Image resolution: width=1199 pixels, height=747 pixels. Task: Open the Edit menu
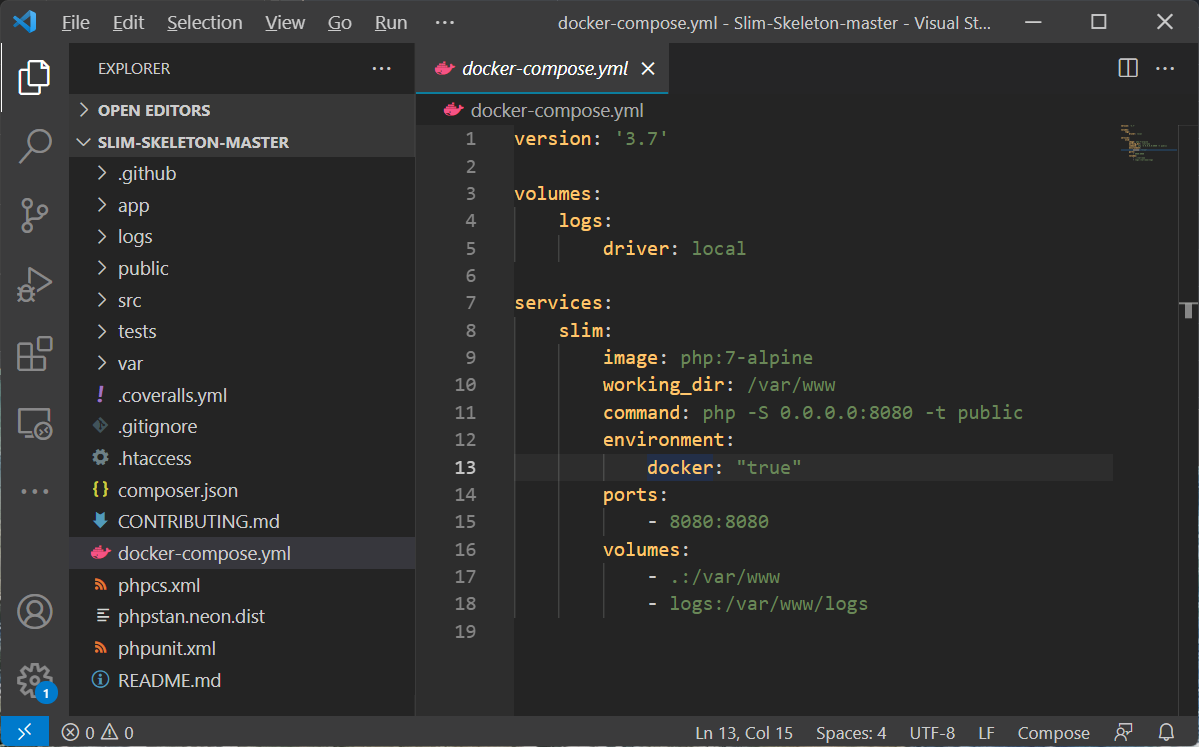[128, 23]
